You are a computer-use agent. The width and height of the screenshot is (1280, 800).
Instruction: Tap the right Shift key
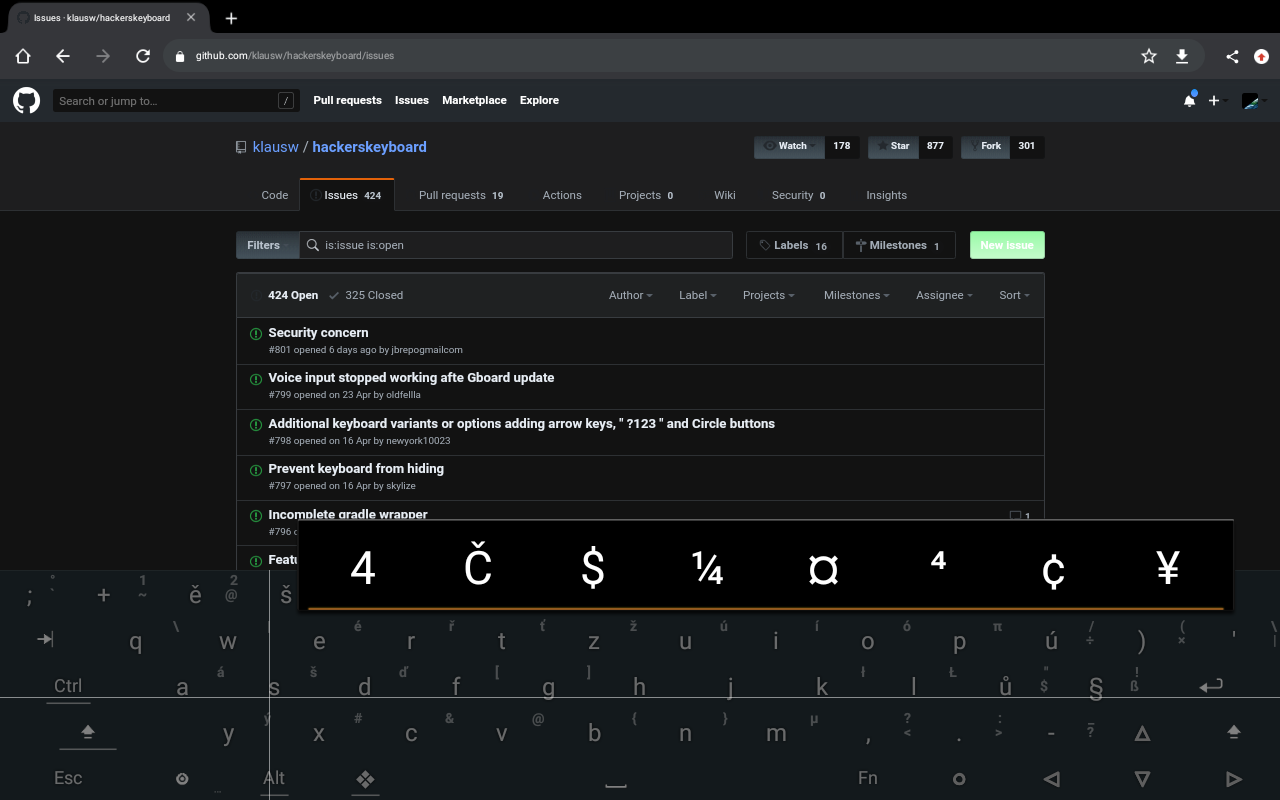coord(1234,733)
